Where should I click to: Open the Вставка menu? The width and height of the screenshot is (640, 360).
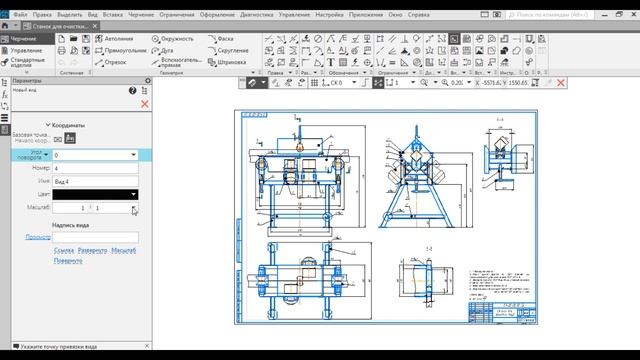[113, 15]
